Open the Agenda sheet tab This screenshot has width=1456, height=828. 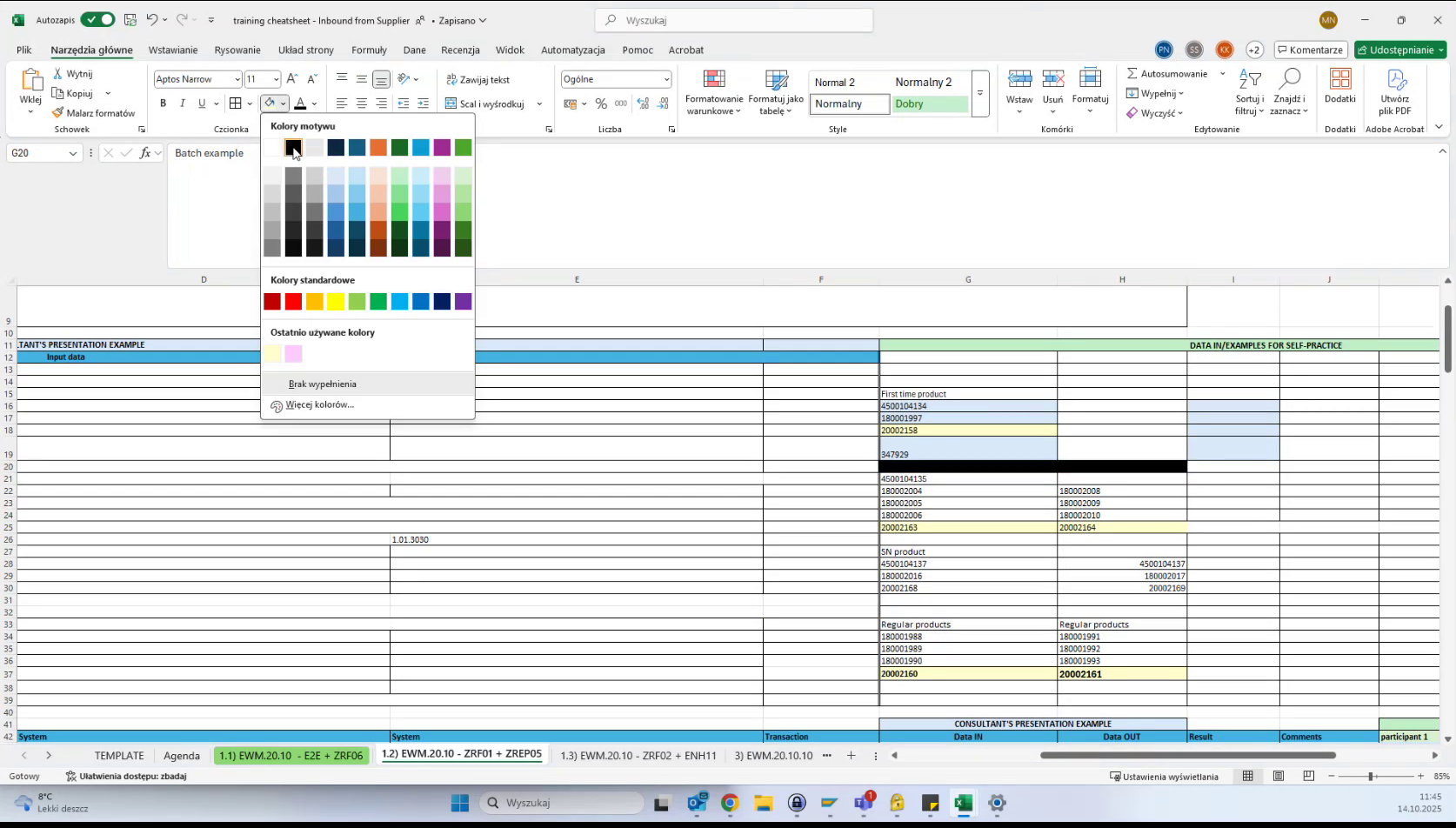[x=182, y=756]
